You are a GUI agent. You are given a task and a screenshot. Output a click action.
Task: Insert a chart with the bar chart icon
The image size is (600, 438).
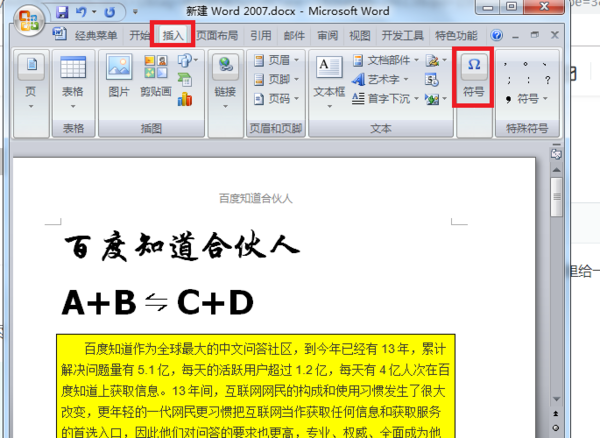pyautogui.click(x=185, y=99)
